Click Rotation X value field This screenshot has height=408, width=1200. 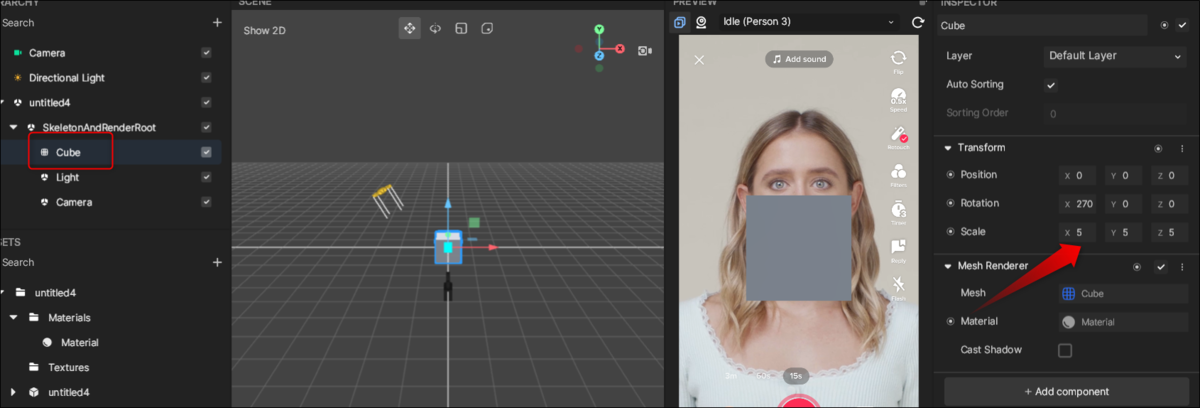point(1076,204)
